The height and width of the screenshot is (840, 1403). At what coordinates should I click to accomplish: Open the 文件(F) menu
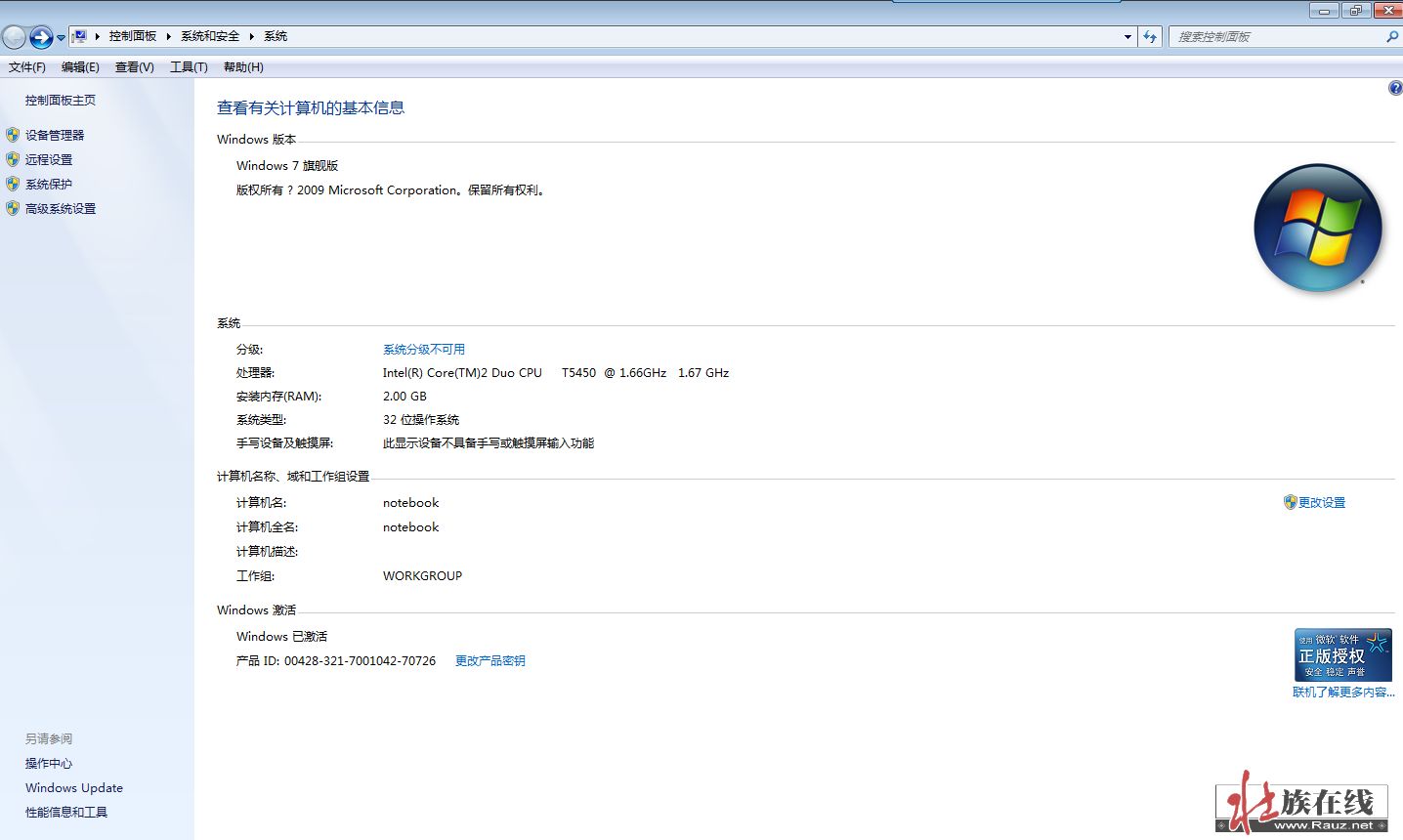(27, 67)
